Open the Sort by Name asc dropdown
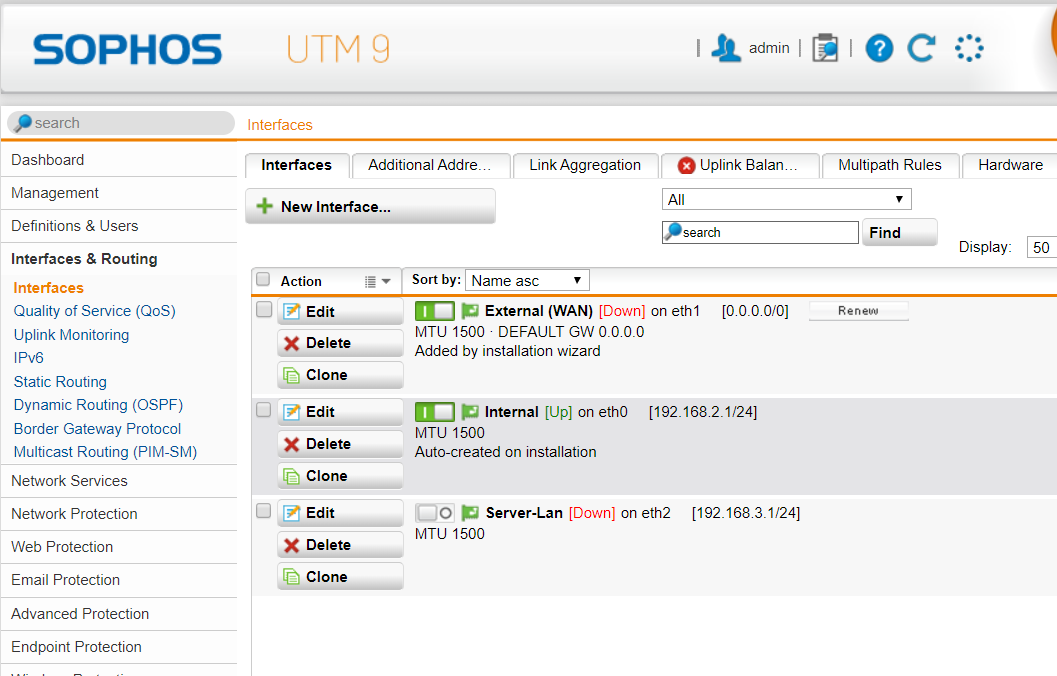1057x676 pixels. point(527,280)
